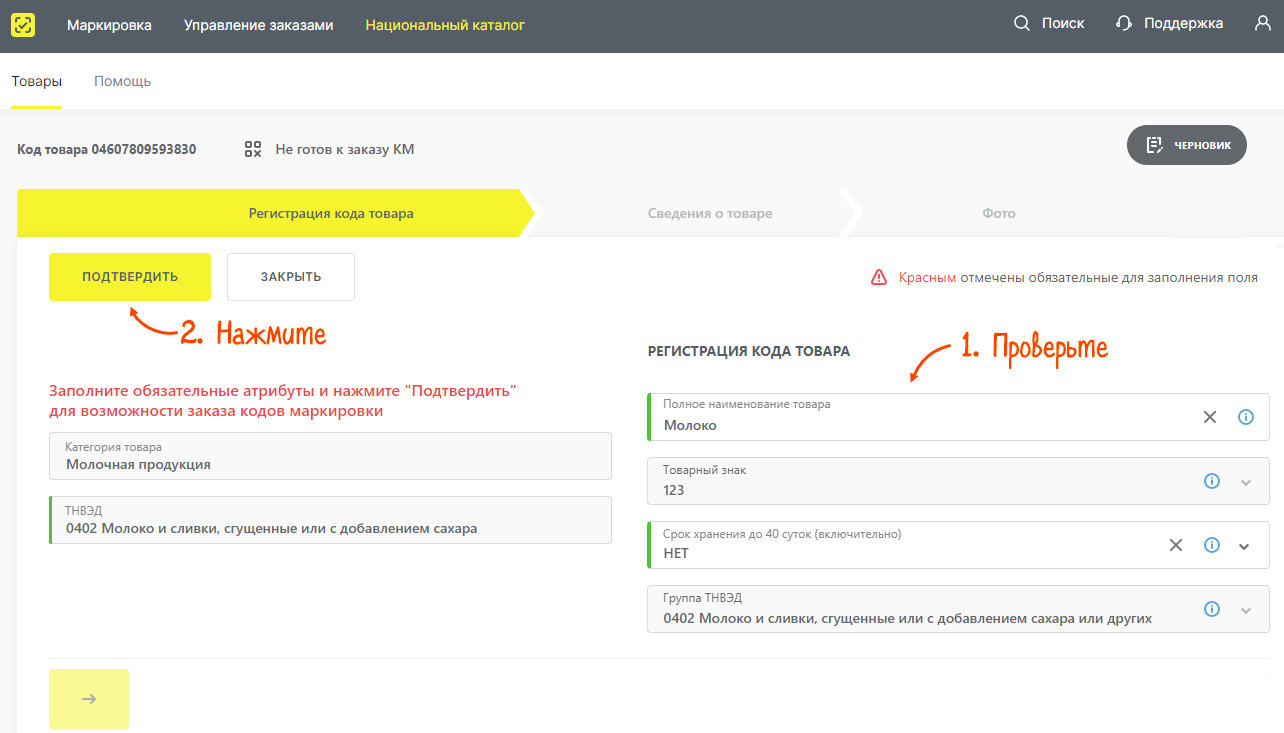The image size is (1284, 733).
Task: Click the Поддержка link
Action: coord(1183,23)
